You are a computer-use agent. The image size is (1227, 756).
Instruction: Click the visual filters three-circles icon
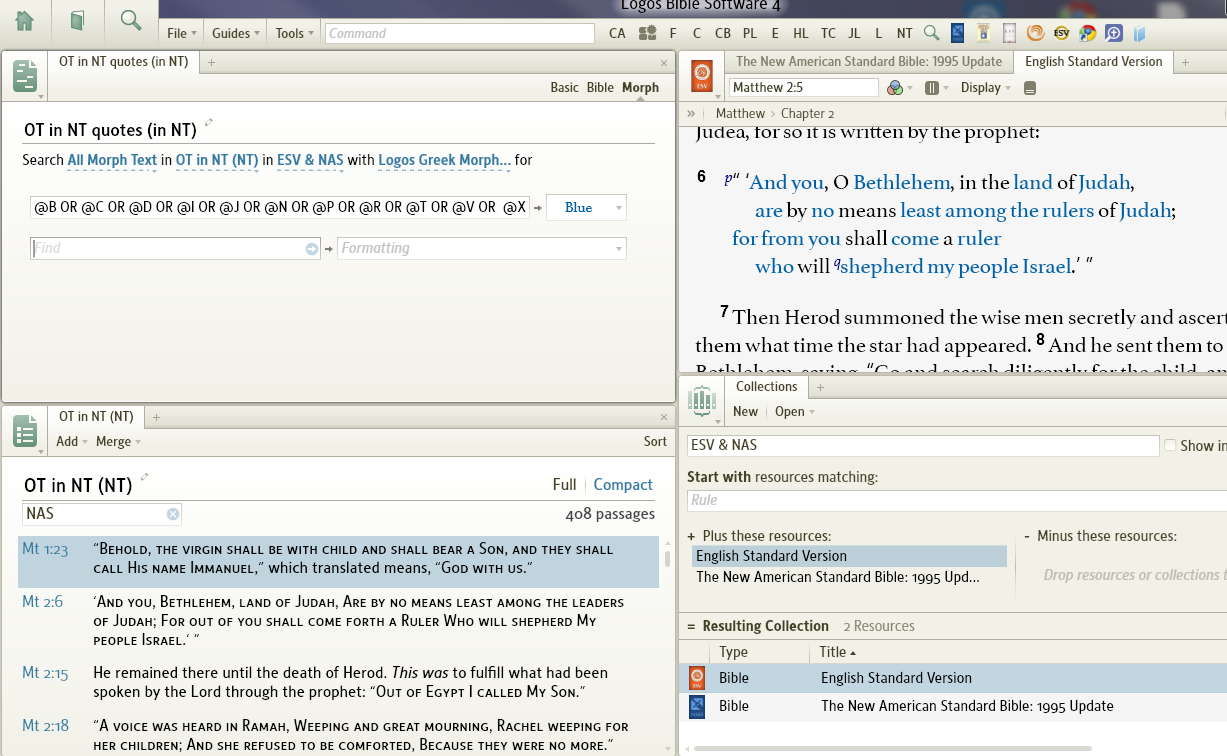896,88
